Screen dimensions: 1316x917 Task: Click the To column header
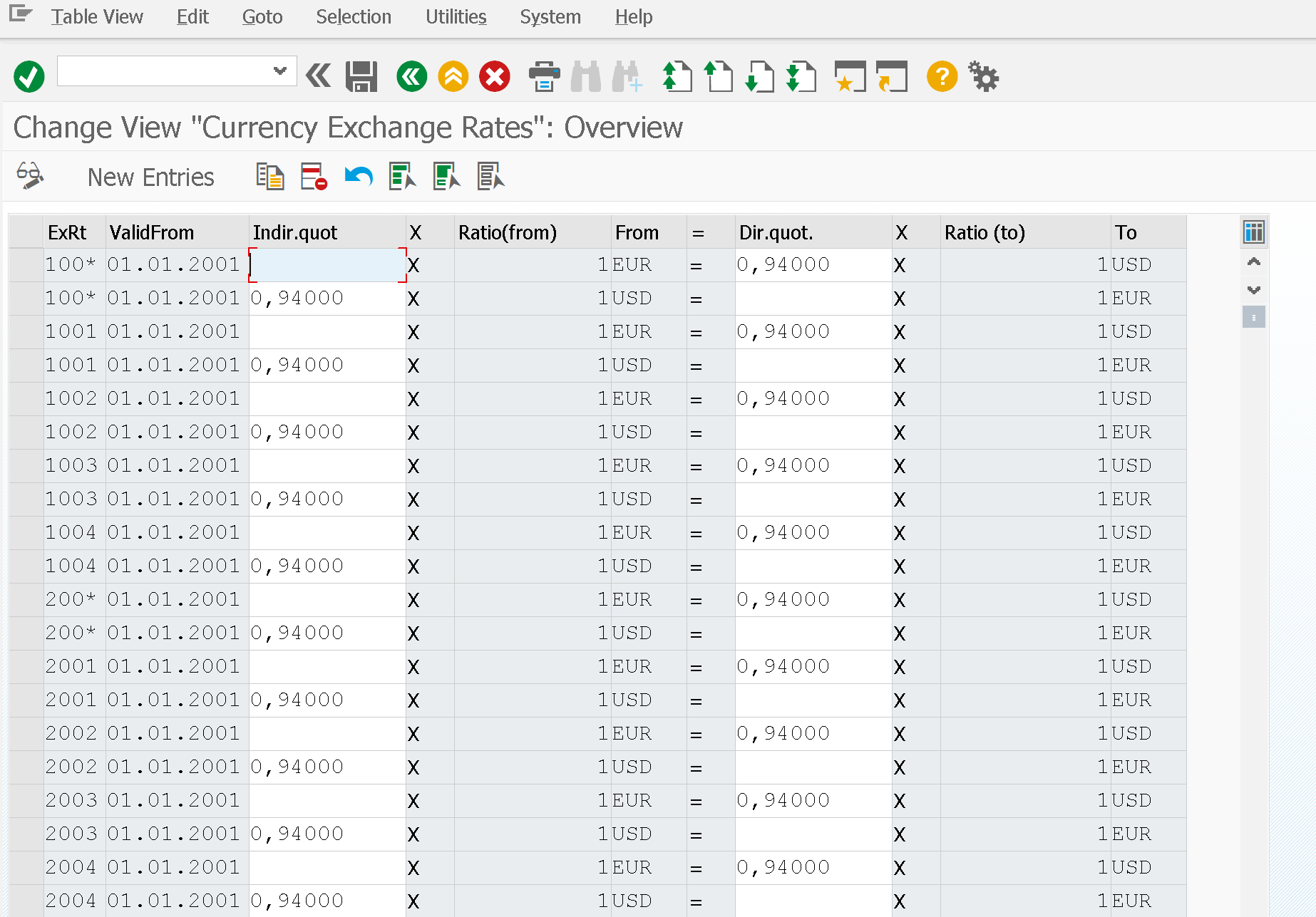1148,232
